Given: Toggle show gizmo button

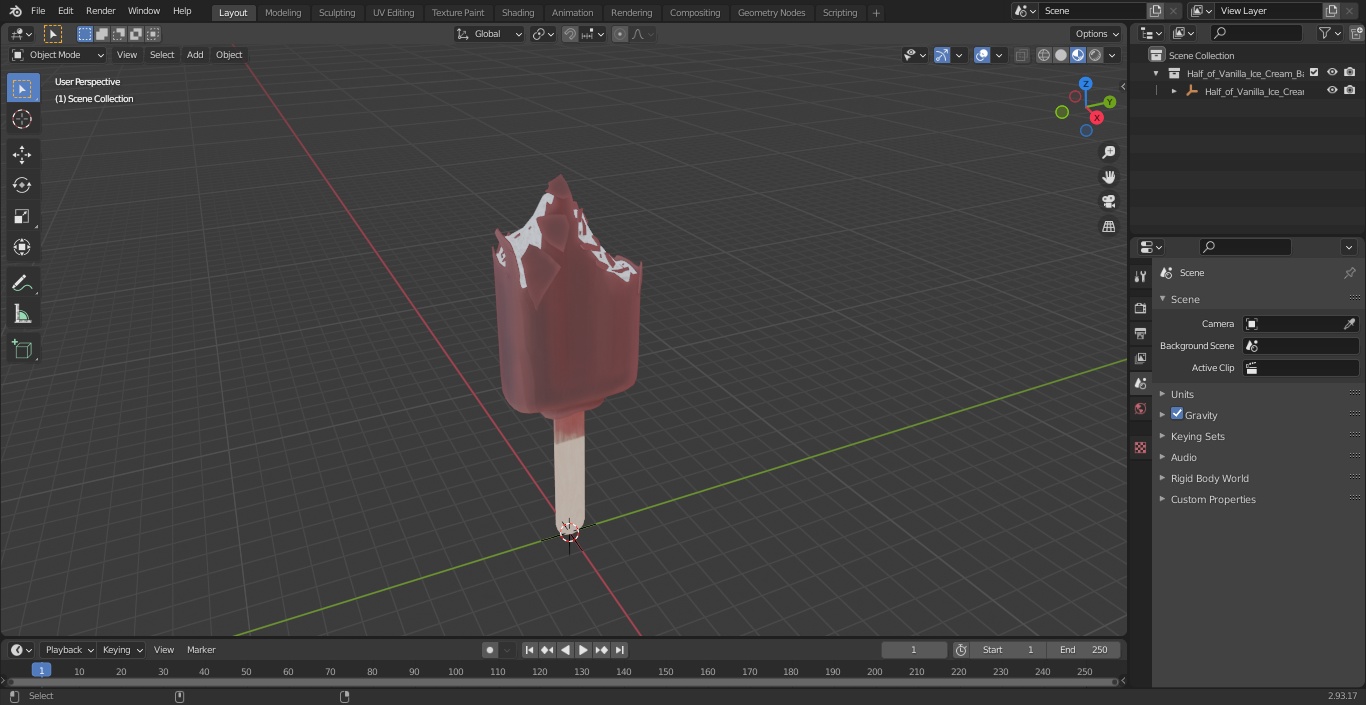Looking at the screenshot, I should pyautogui.click(x=942, y=55).
